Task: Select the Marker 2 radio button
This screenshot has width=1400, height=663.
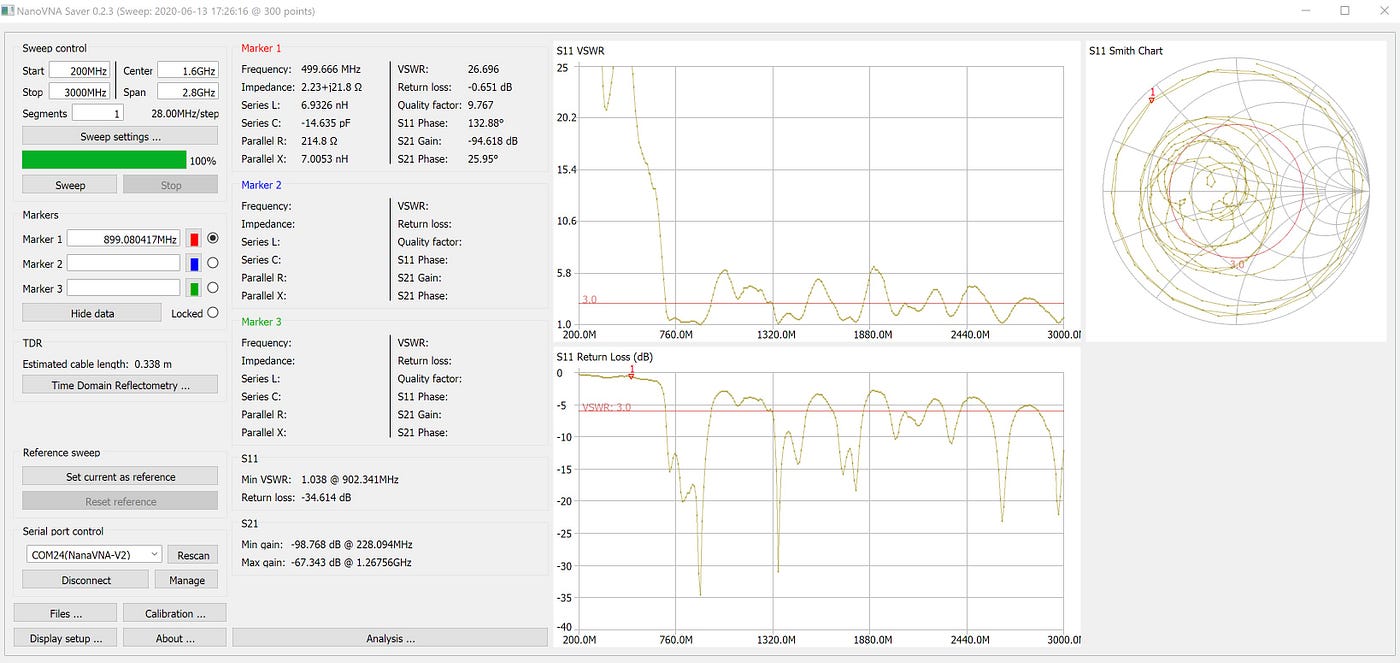Action: click(x=212, y=264)
